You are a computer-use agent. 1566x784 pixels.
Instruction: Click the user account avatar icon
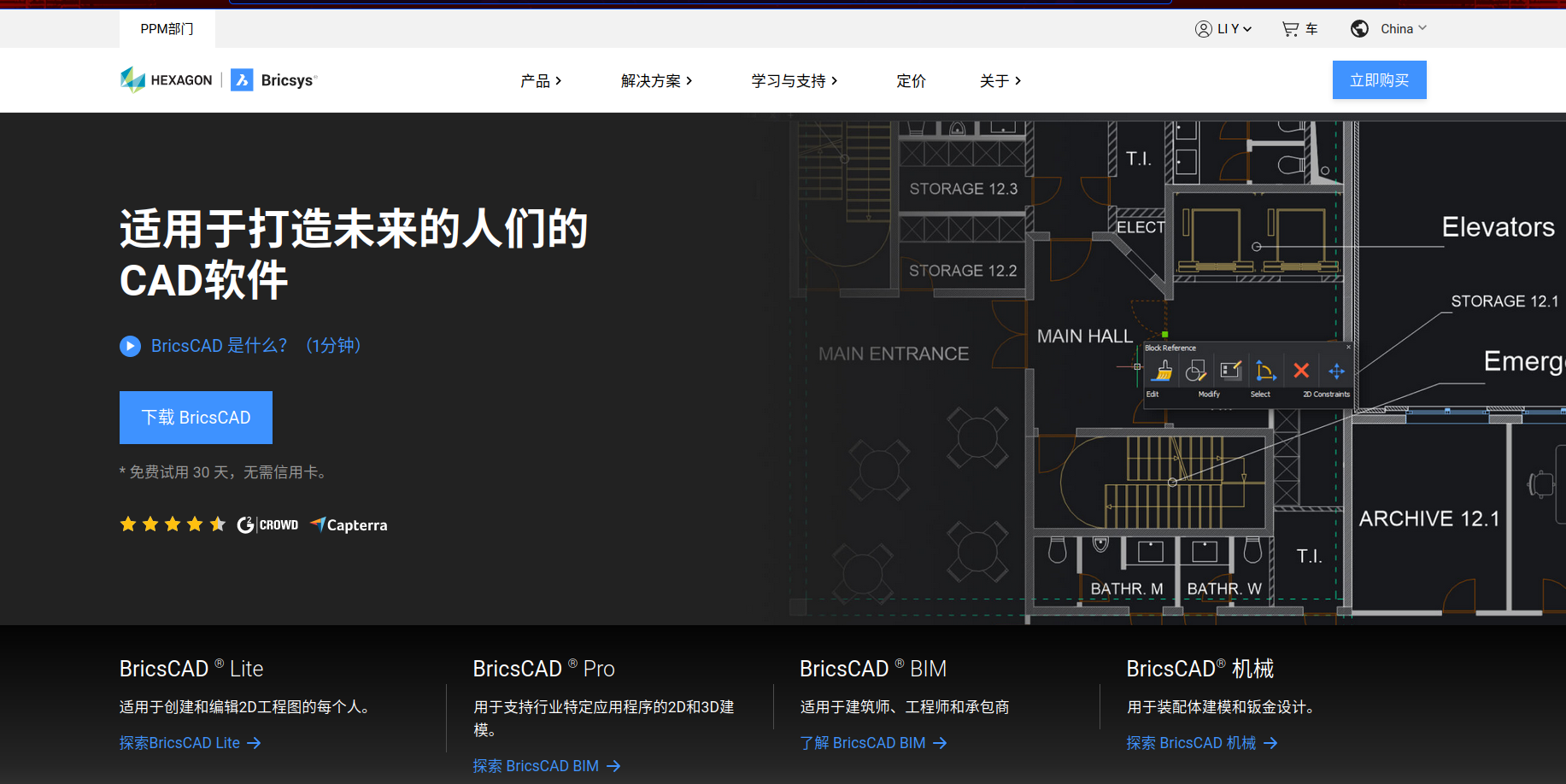coord(1203,29)
